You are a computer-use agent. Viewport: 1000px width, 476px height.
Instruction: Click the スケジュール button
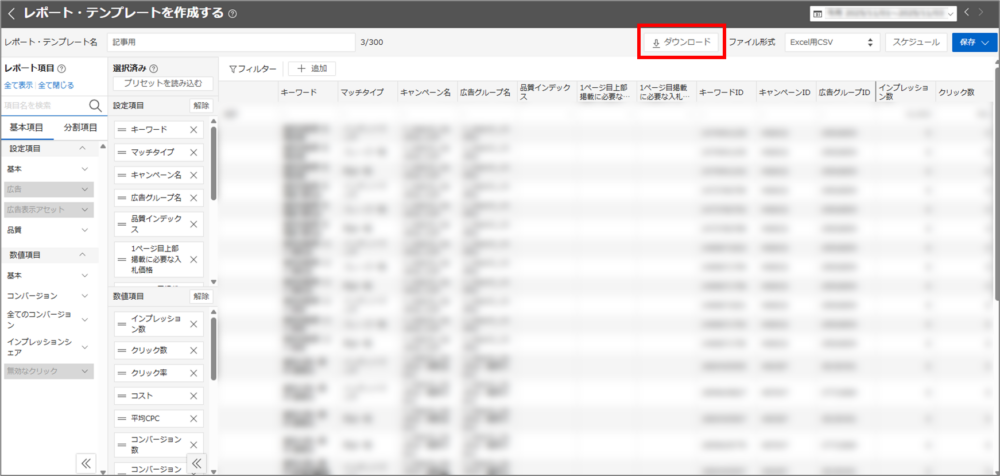[x=915, y=42]
